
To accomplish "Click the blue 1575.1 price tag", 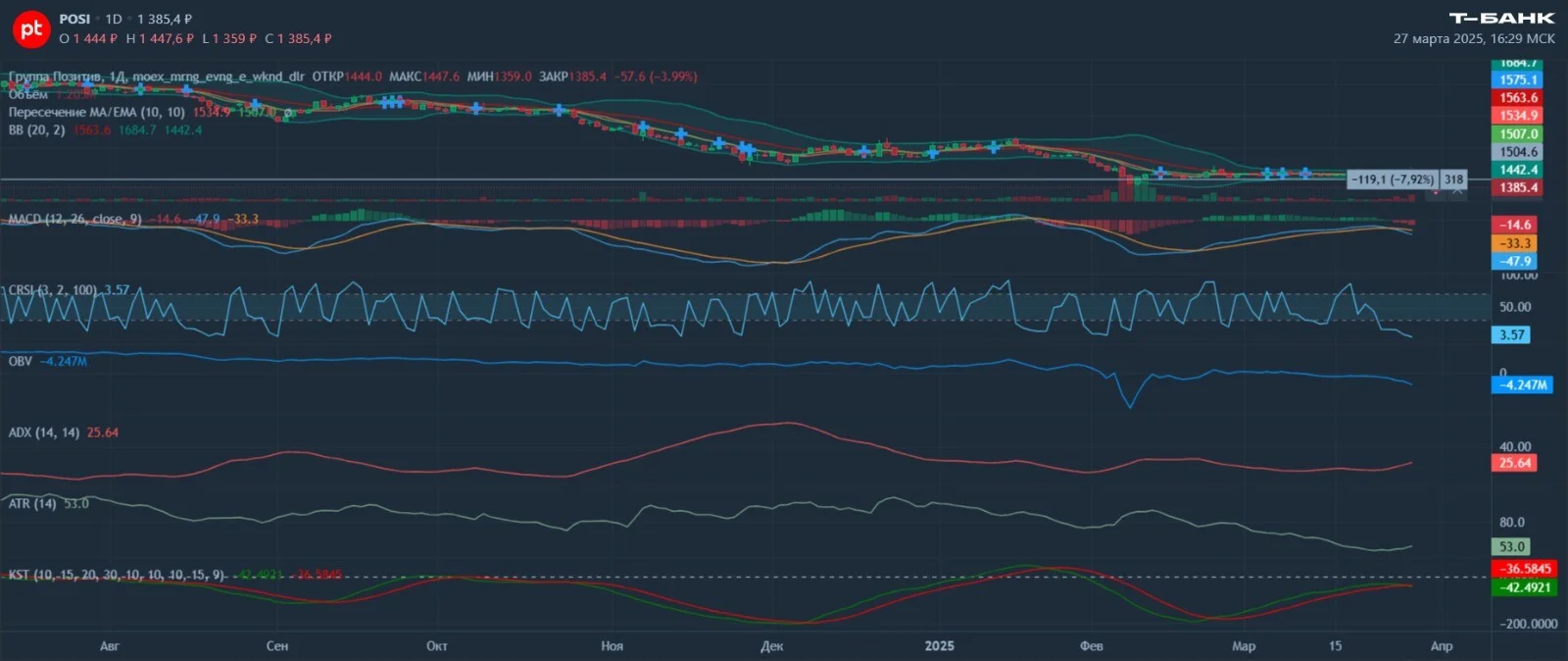I will tap(1518, 79).
